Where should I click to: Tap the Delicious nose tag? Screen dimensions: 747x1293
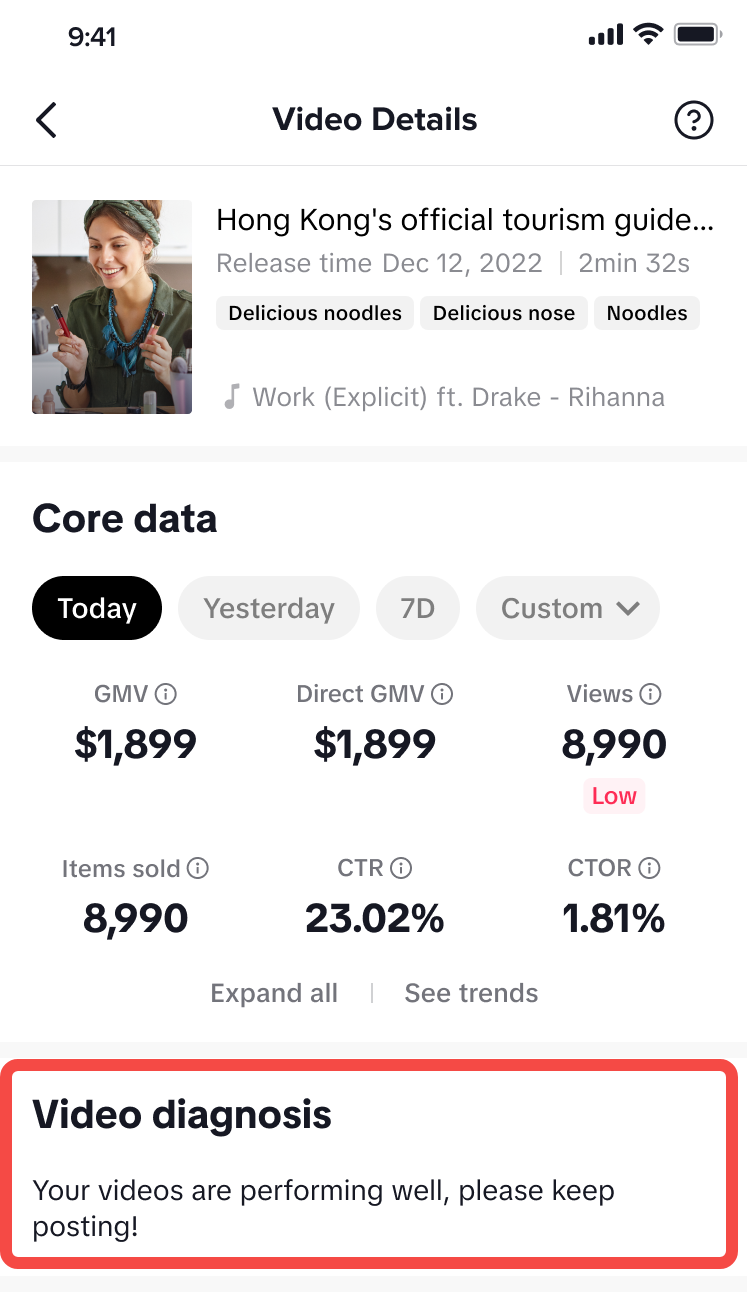point(504,313)
